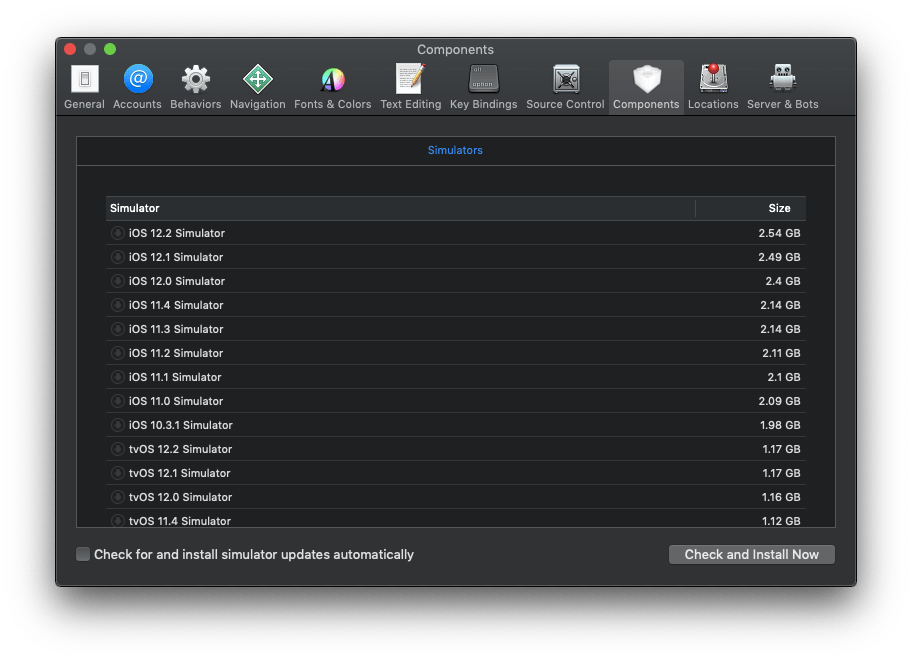Open the Behaviors preferences pane
The height and width of the screenshot is (660, 912).
195,87
